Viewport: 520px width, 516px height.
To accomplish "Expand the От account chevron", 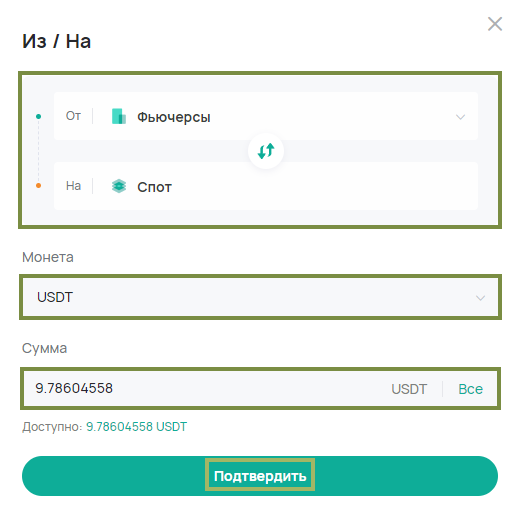I will click(x=460, y=117).
